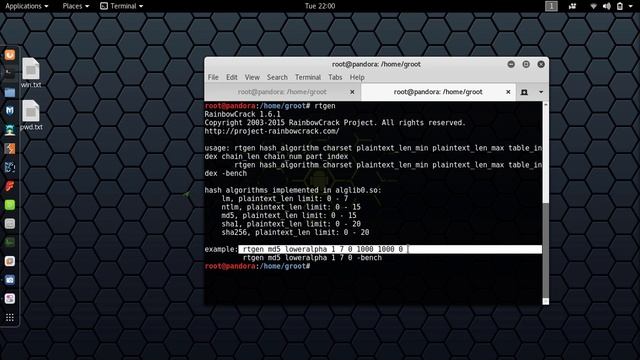Open the terminal tab list dropdown arrow
Image resolution: width=640 pixels, height=360 pixels.
(541, 92)
